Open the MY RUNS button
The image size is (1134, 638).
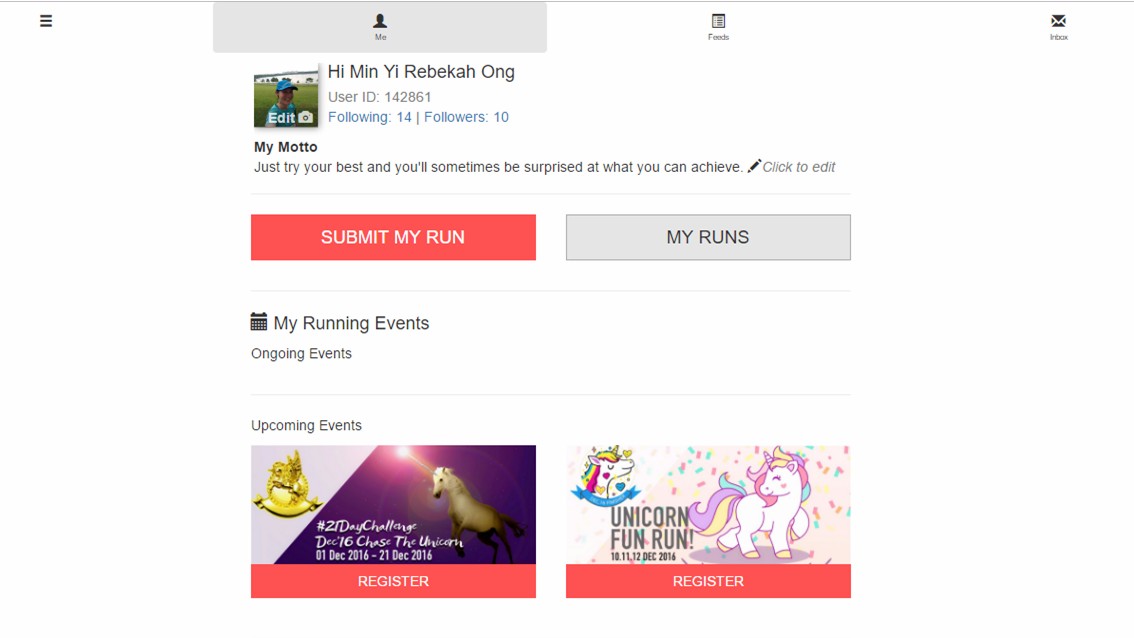pyautogui.click(x=708, y=237)
